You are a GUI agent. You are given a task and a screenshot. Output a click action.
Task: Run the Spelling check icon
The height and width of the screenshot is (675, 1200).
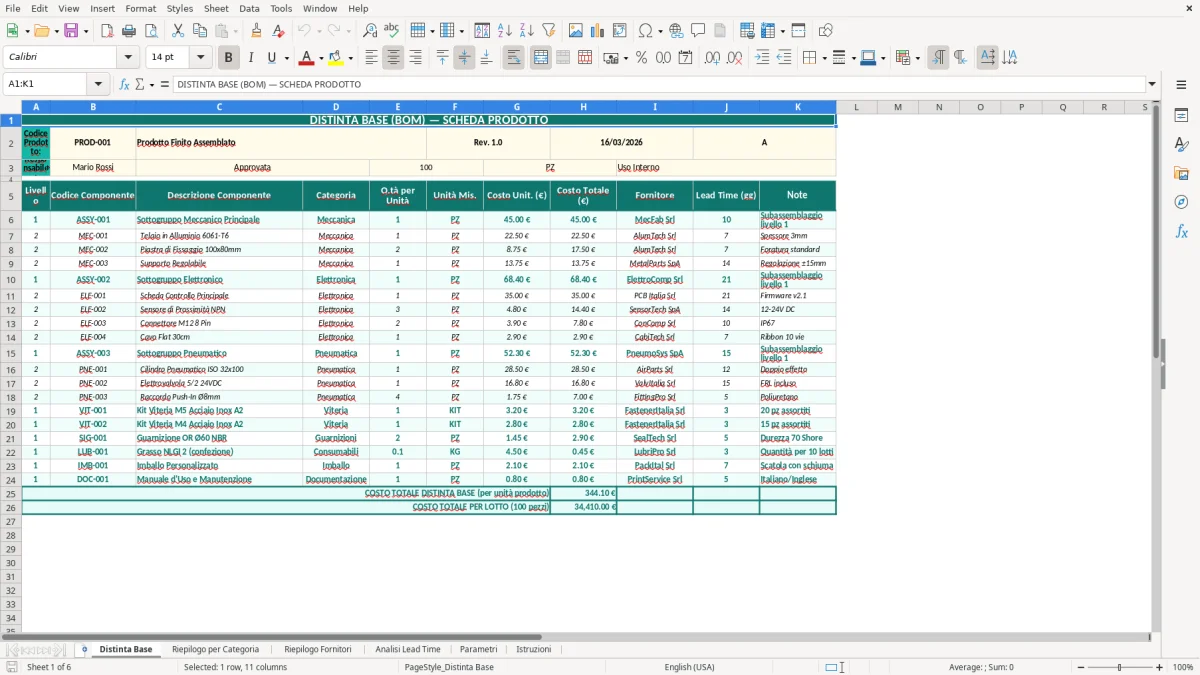point(391,31)
